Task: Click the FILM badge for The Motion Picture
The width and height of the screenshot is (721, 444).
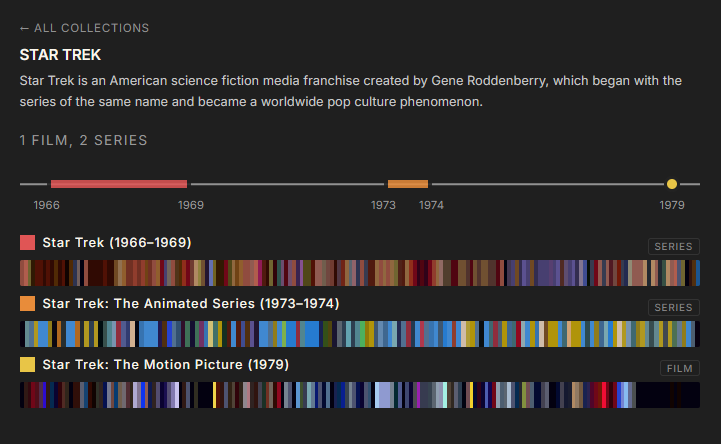Action: pyautogui.click(x=680, y=368)
